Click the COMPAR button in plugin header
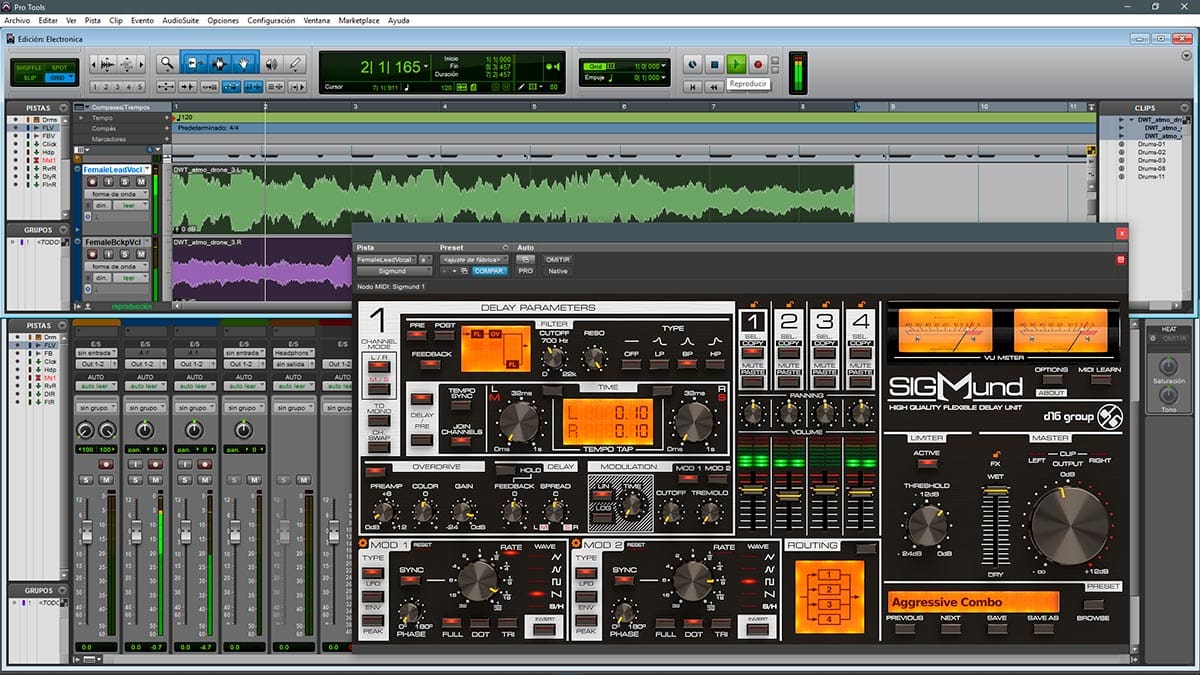 point(490,271)
